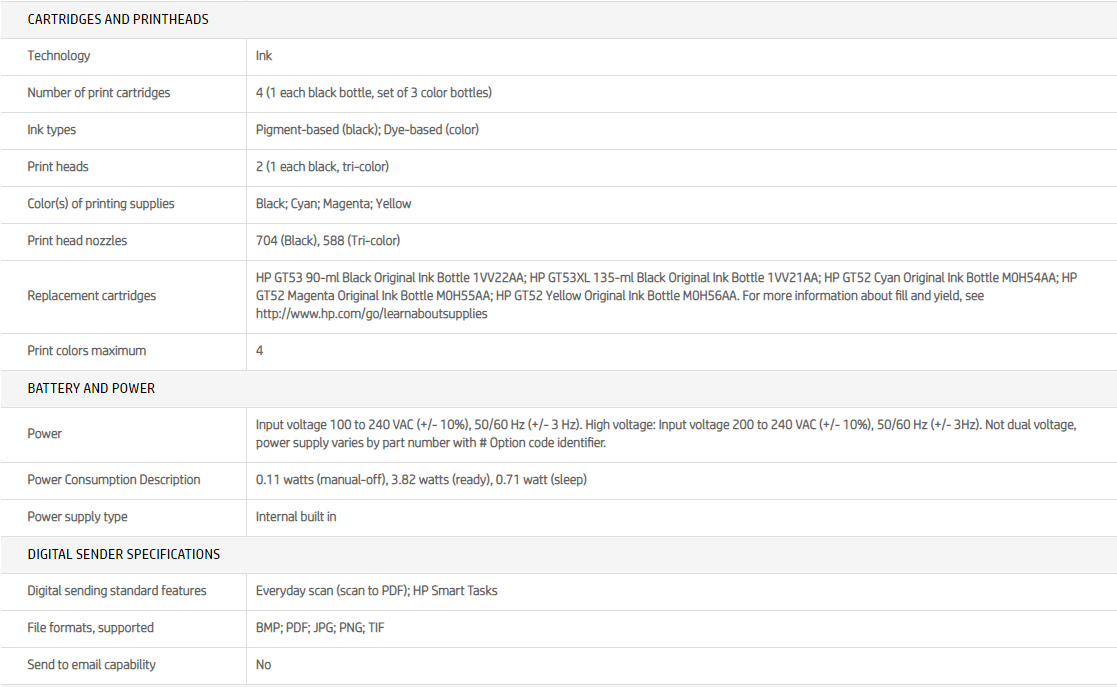This screenshot has width=1117, height=687.
Task: Select the BMP; PDF; JPG; PNG; TIF value
Action: [321, 628]
